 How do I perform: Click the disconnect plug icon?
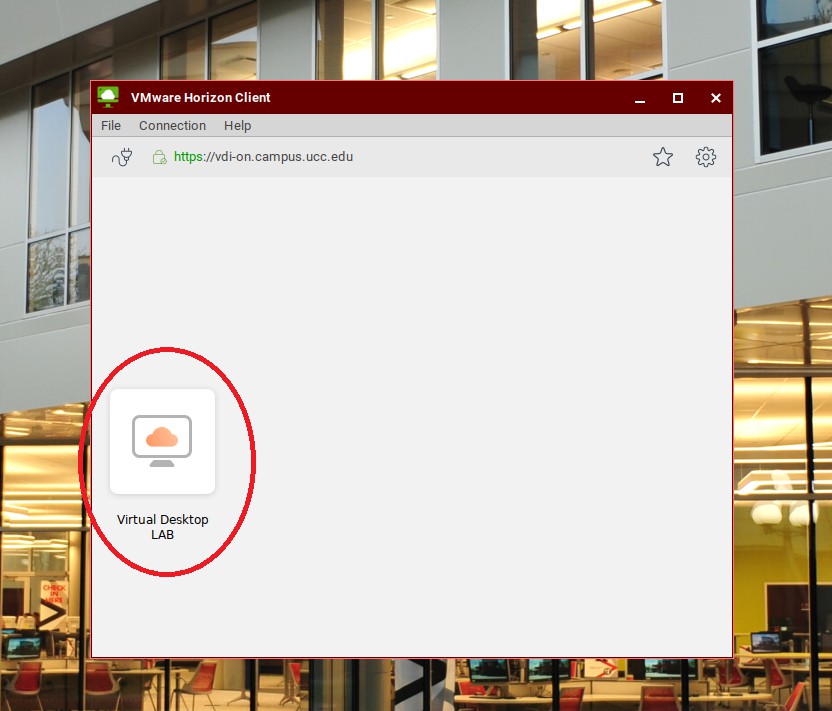click(x=122, y=157)
